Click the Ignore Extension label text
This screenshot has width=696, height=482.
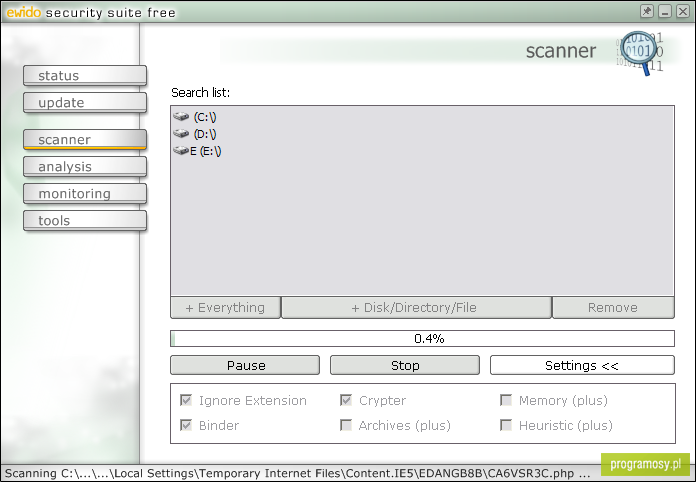253,400
